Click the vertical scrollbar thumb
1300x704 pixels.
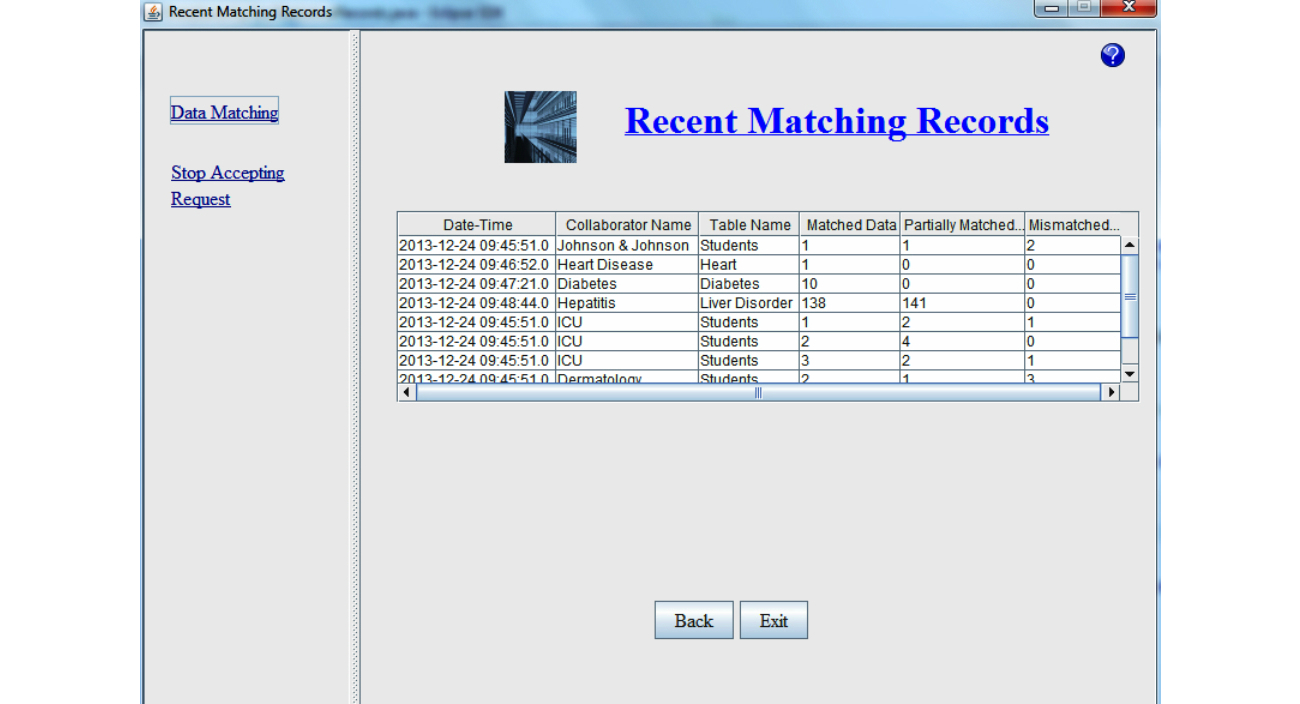1130,297
